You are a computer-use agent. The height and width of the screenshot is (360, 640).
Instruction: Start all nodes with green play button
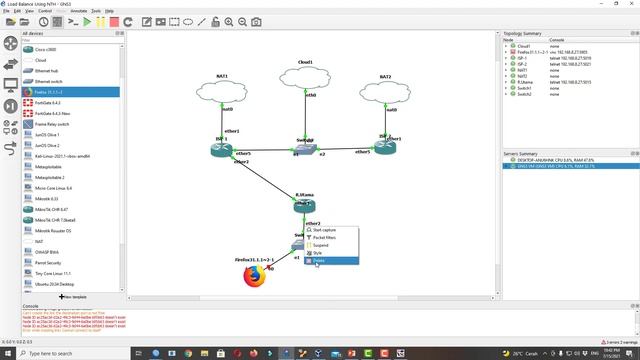[87, 22]
